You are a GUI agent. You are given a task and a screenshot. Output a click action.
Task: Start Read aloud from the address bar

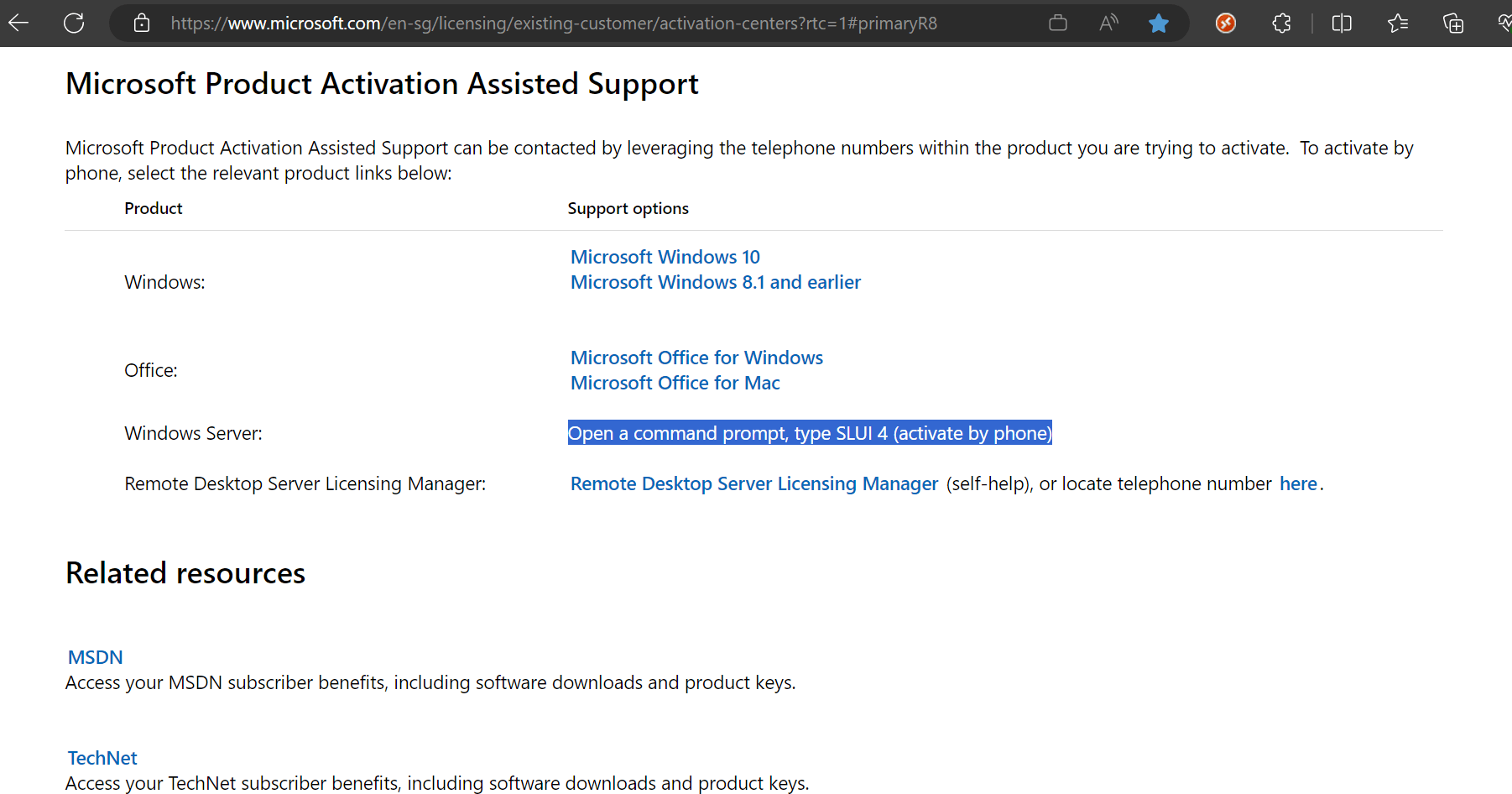pos(1108,24)
